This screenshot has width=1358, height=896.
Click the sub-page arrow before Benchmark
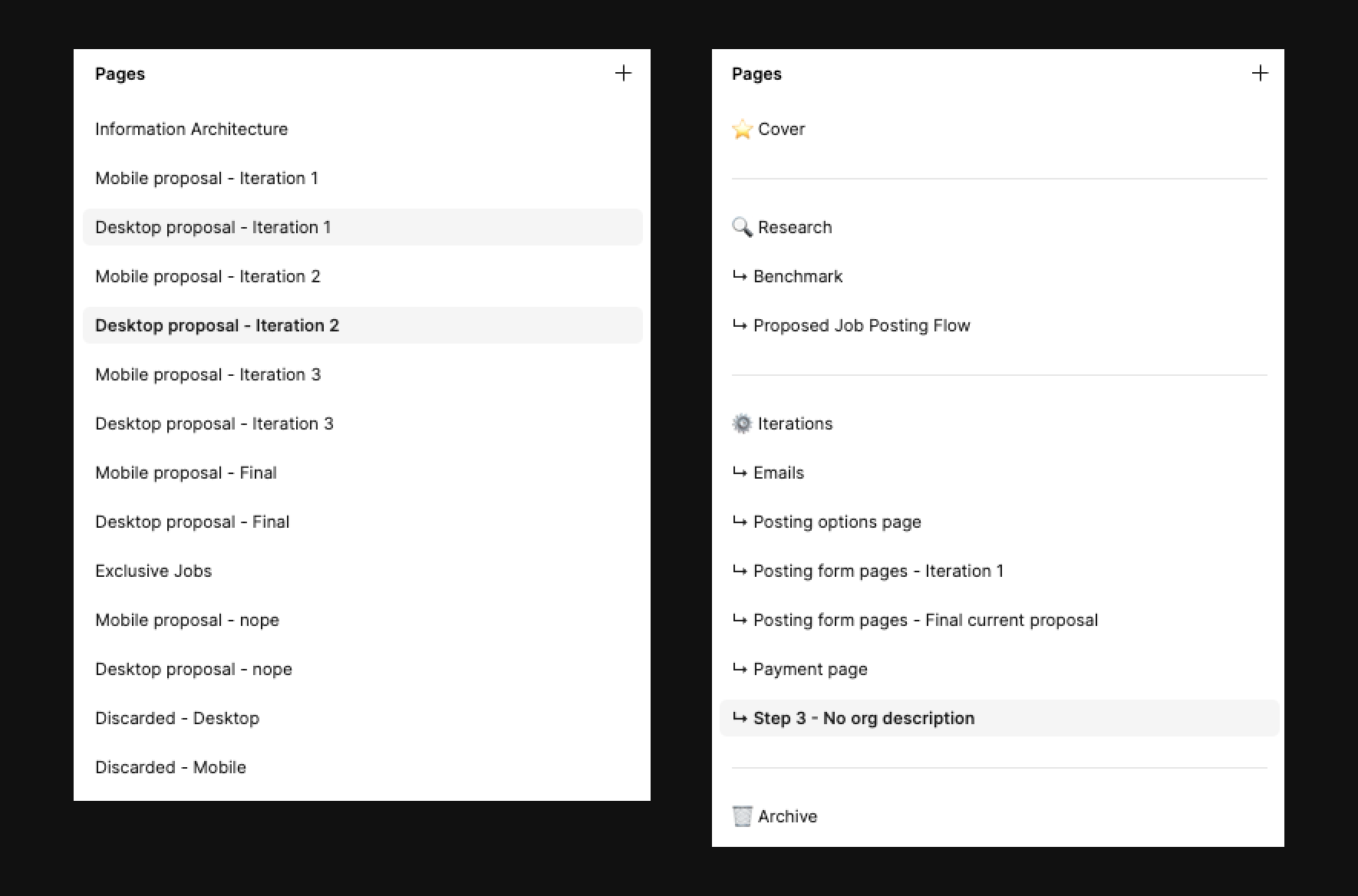point(739,276)
